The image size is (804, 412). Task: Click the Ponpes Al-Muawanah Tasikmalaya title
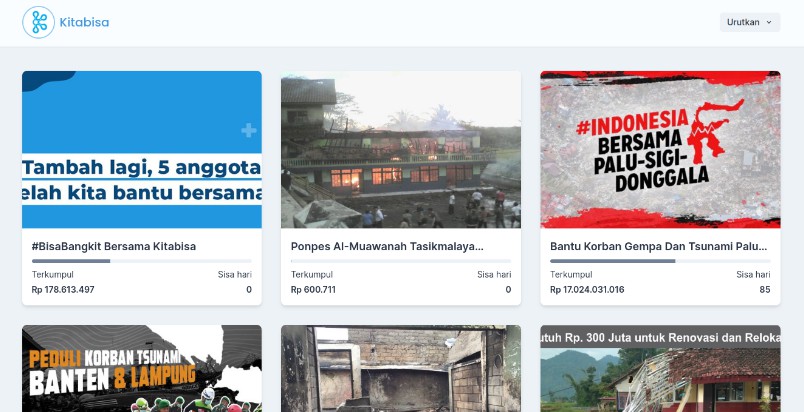tap(387, 246)
